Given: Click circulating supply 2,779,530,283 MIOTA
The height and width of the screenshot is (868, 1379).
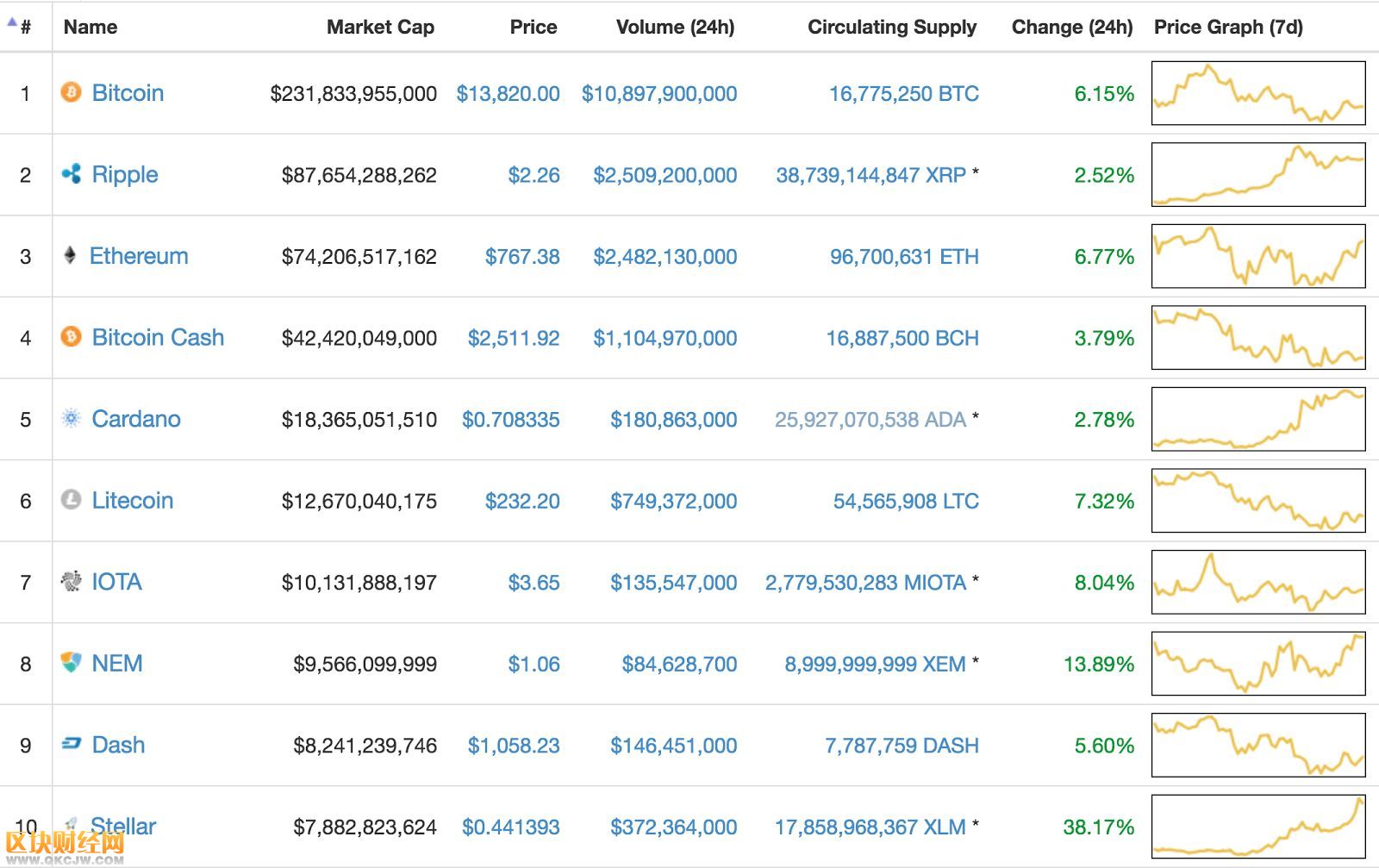Looking at the screenshot, I should coord(865,582).
